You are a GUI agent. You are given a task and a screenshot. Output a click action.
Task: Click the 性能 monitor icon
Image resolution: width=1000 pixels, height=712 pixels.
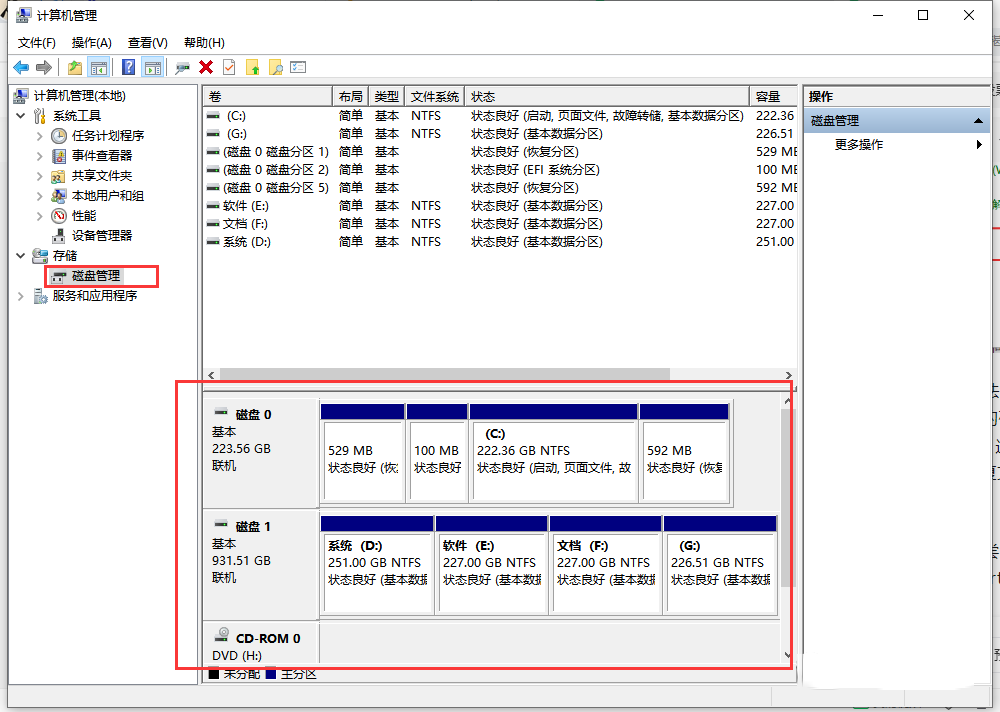coord(59,216)
